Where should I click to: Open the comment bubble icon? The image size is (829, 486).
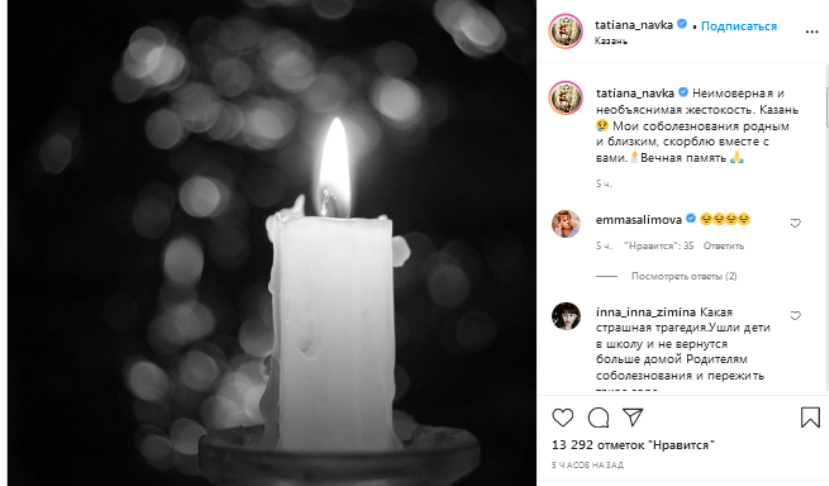598,418
